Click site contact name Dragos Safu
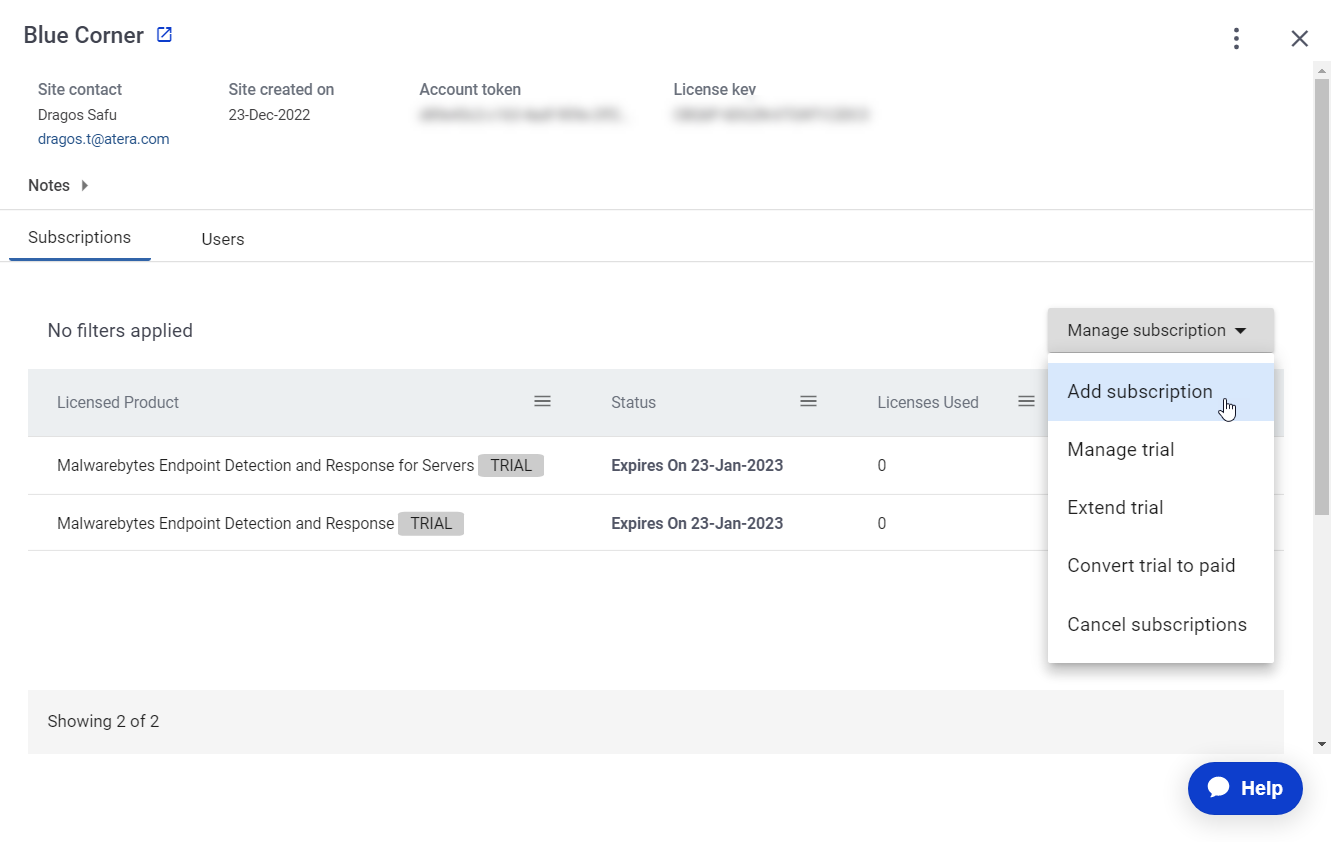The image size is (1331, 842). pos(77,115)
